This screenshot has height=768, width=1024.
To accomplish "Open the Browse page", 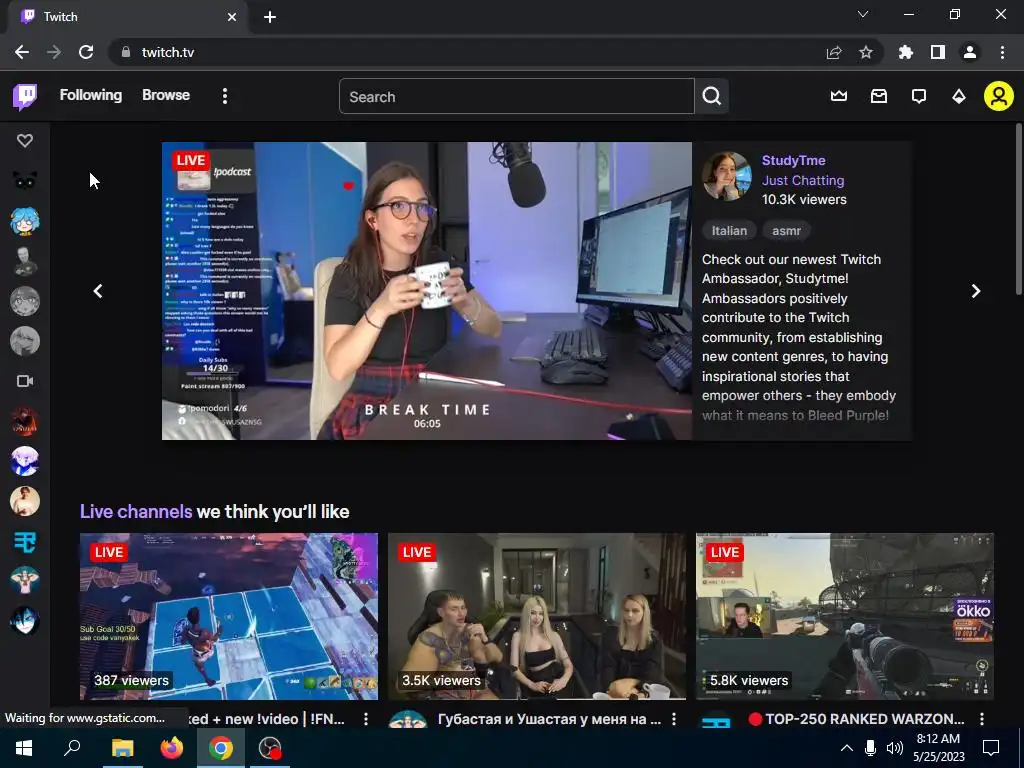I will [x=166, y=95].
